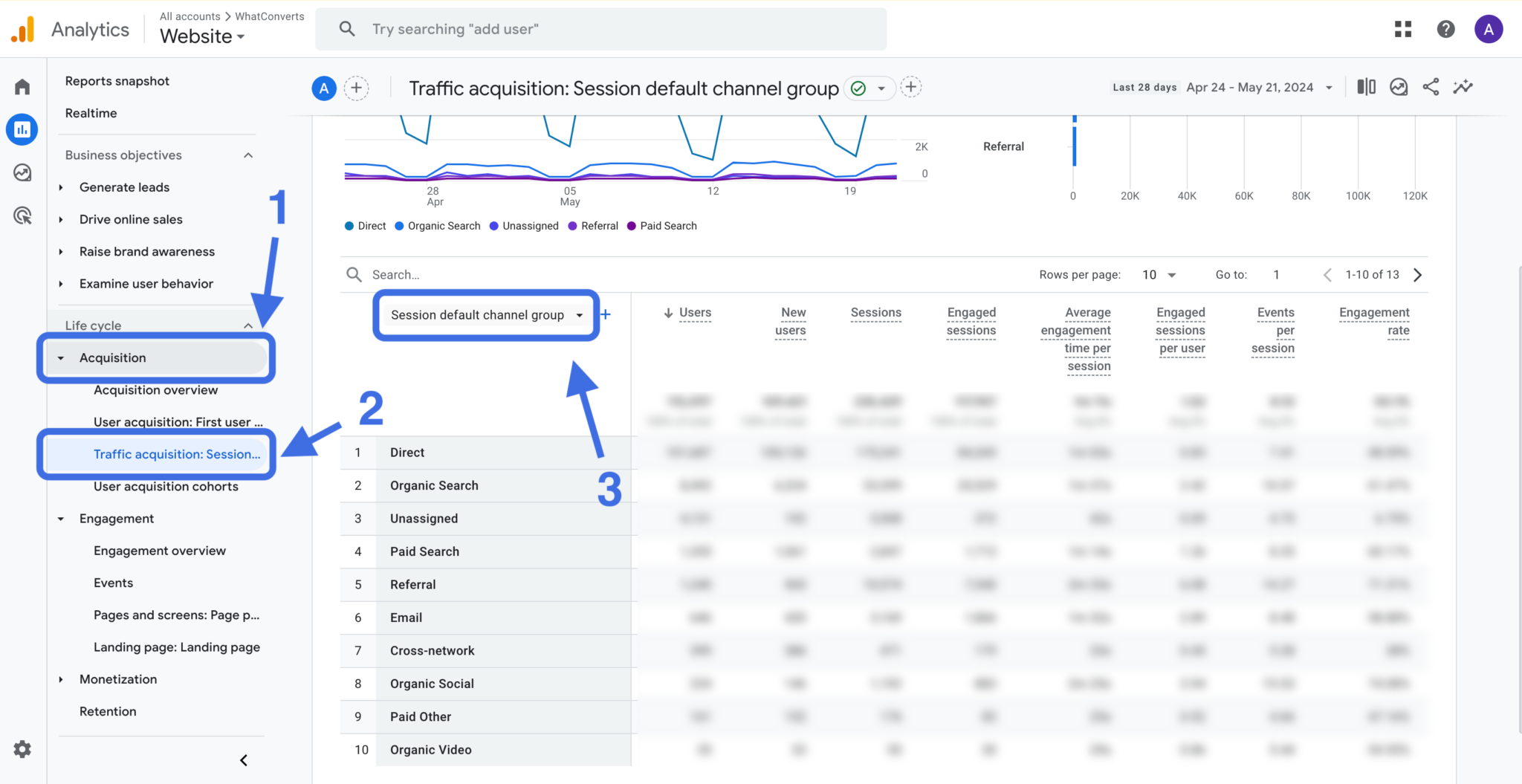Open Acquisition overview report
1522x784 pixels.
click(156, 390)
